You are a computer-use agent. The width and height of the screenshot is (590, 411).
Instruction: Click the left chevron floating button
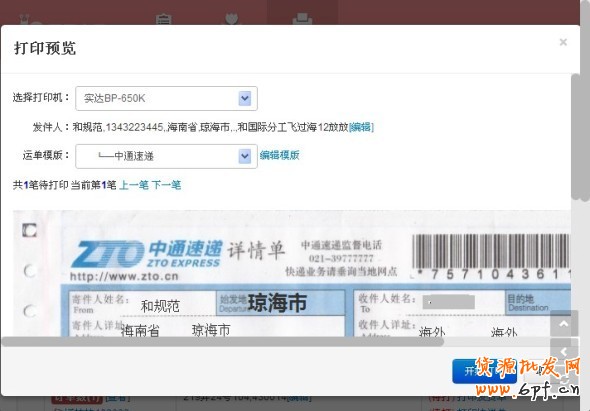(x=564, y=352)
